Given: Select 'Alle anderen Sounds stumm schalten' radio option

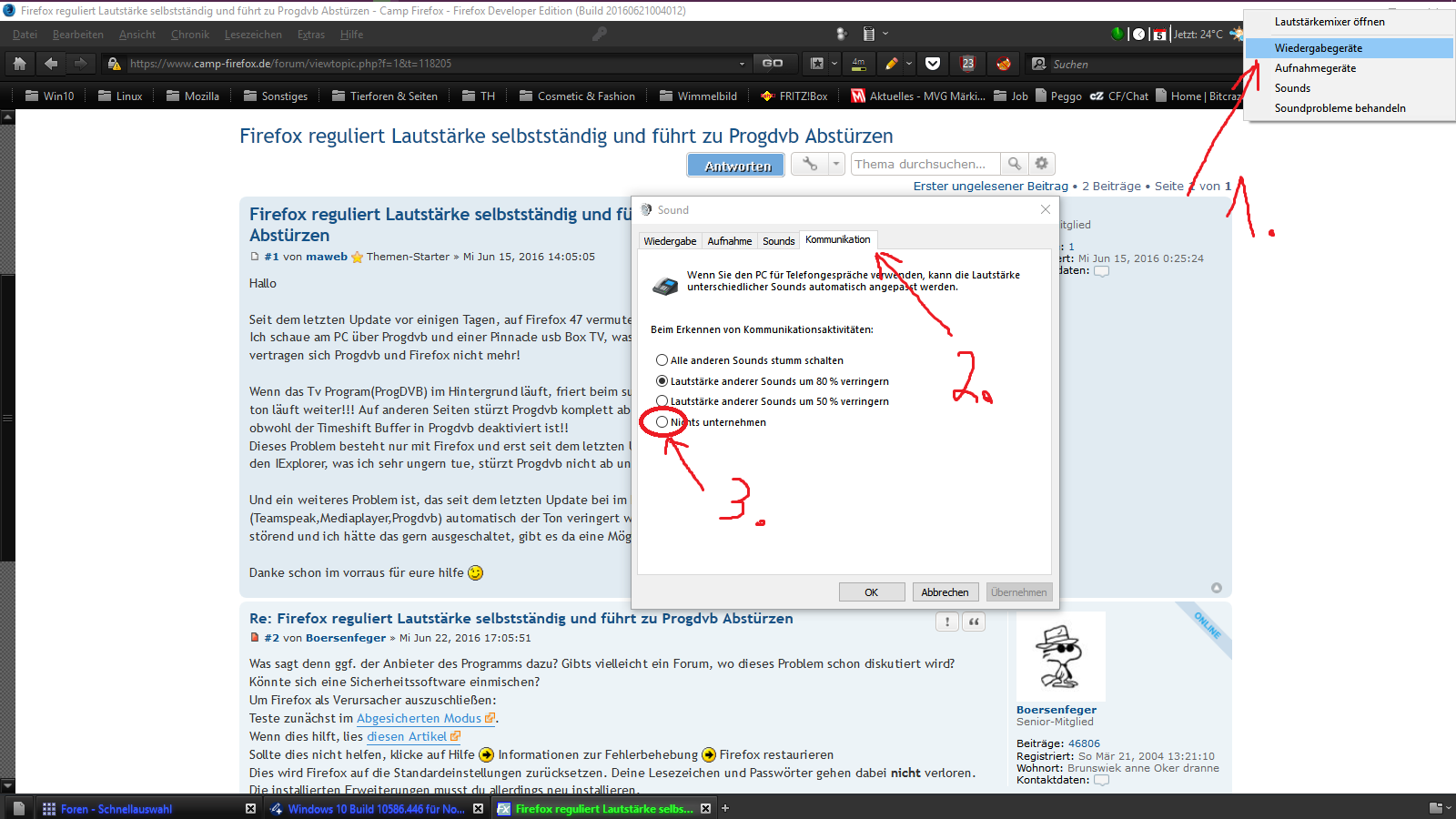Looking at the screenshot, I should [662, 360].
